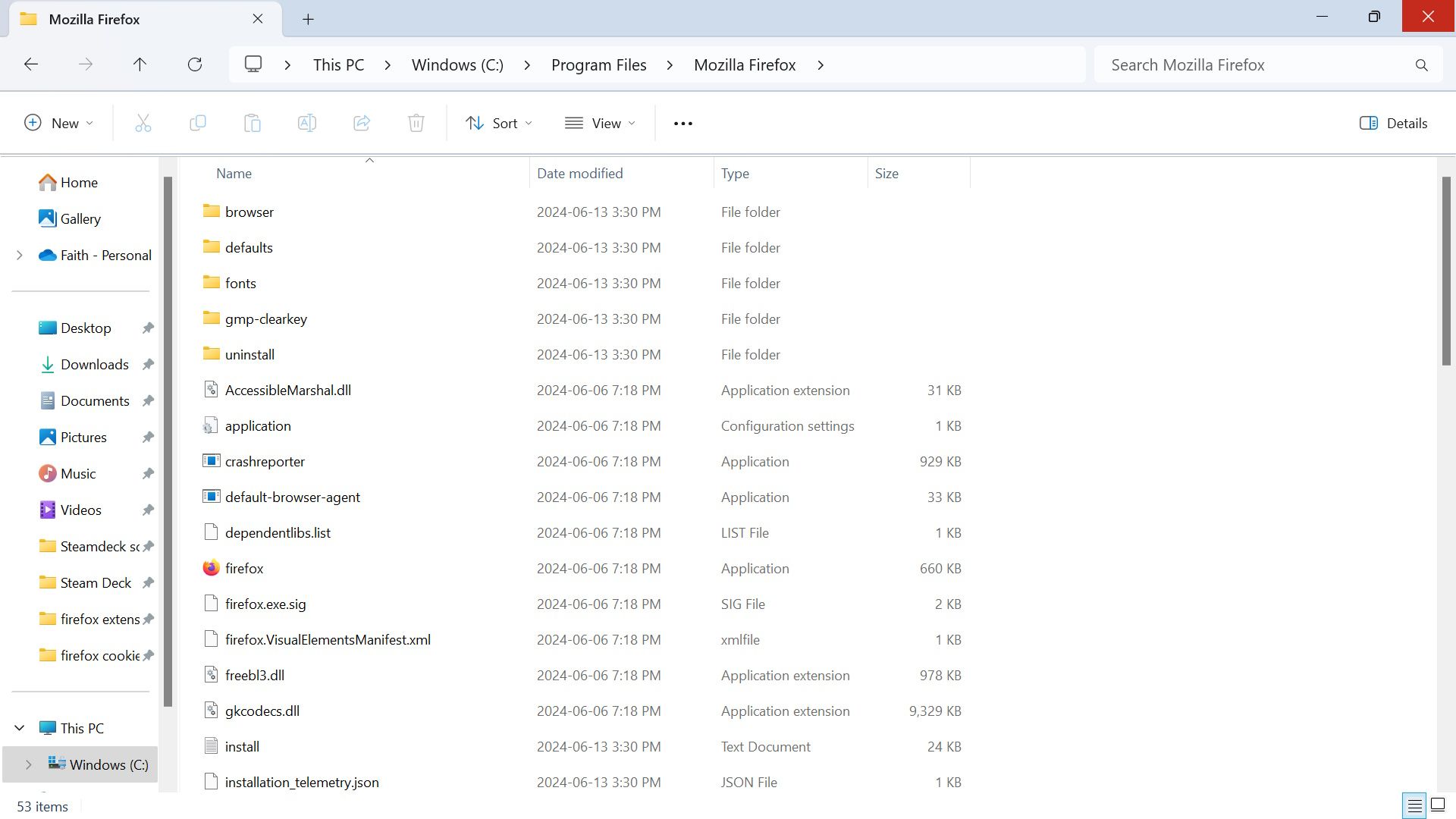Screen dimensions: 1456x819
Task: Click the firefox application icon
Action: click(x=211, y=568)
